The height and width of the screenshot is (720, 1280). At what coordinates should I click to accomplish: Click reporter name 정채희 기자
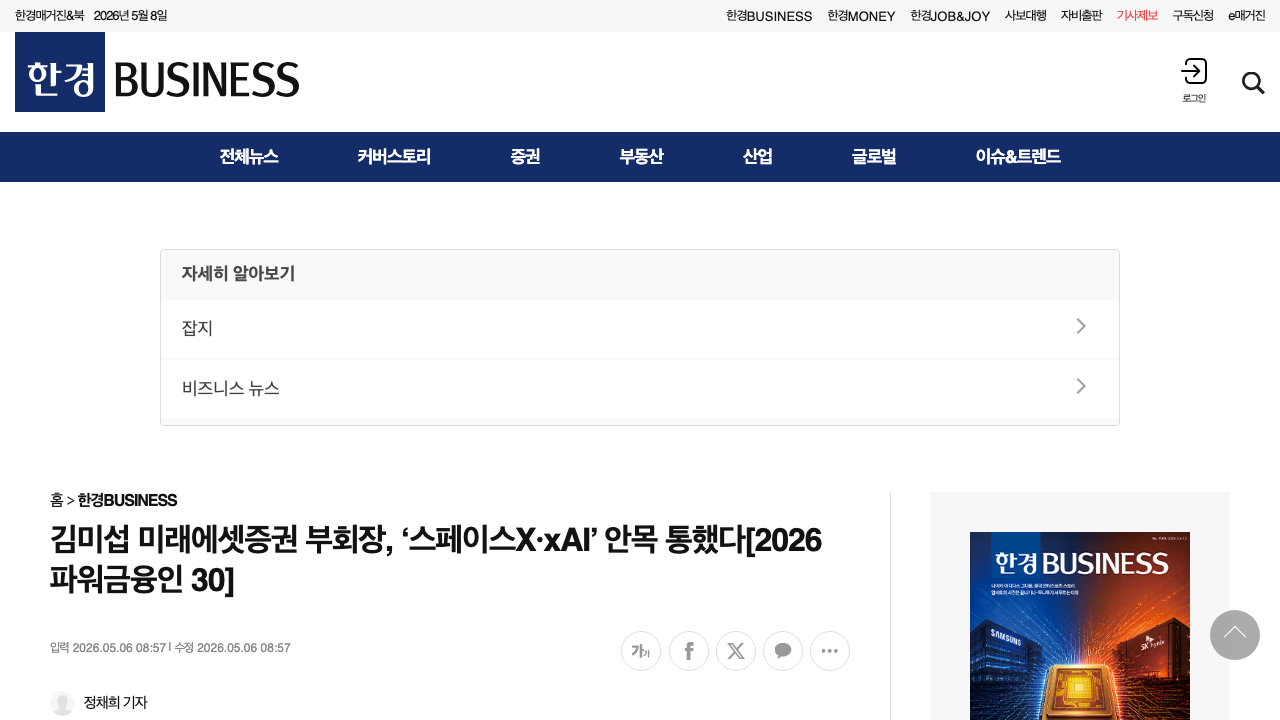point(115,703)
